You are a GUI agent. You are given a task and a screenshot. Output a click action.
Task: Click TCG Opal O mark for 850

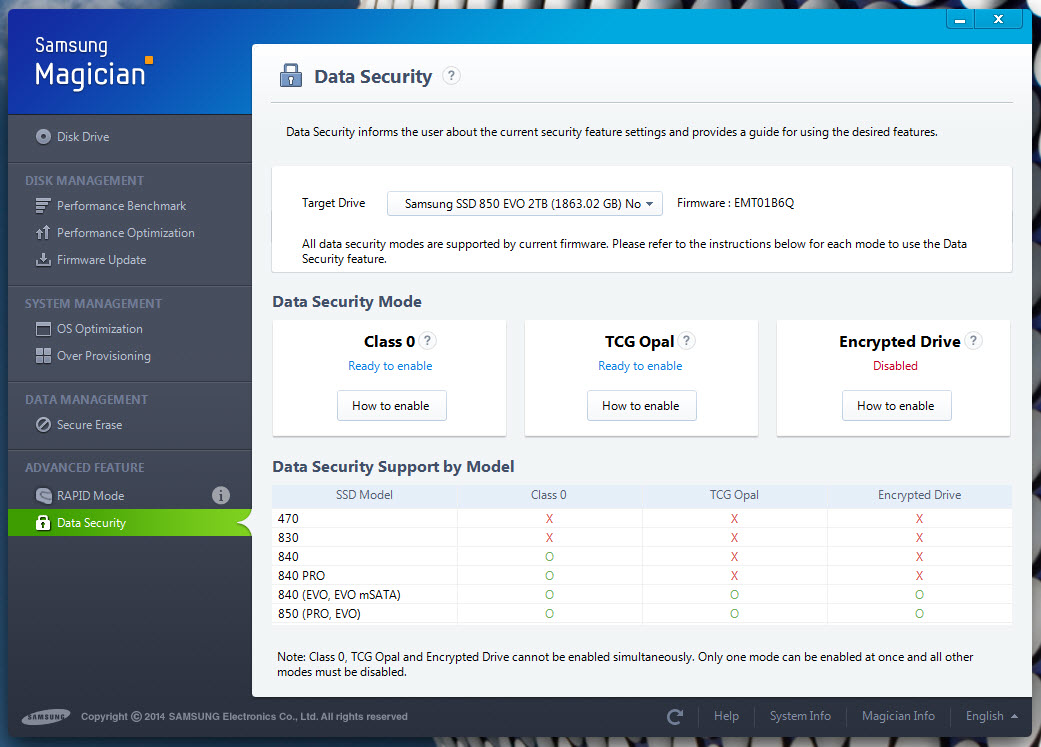tap(734, 614)
